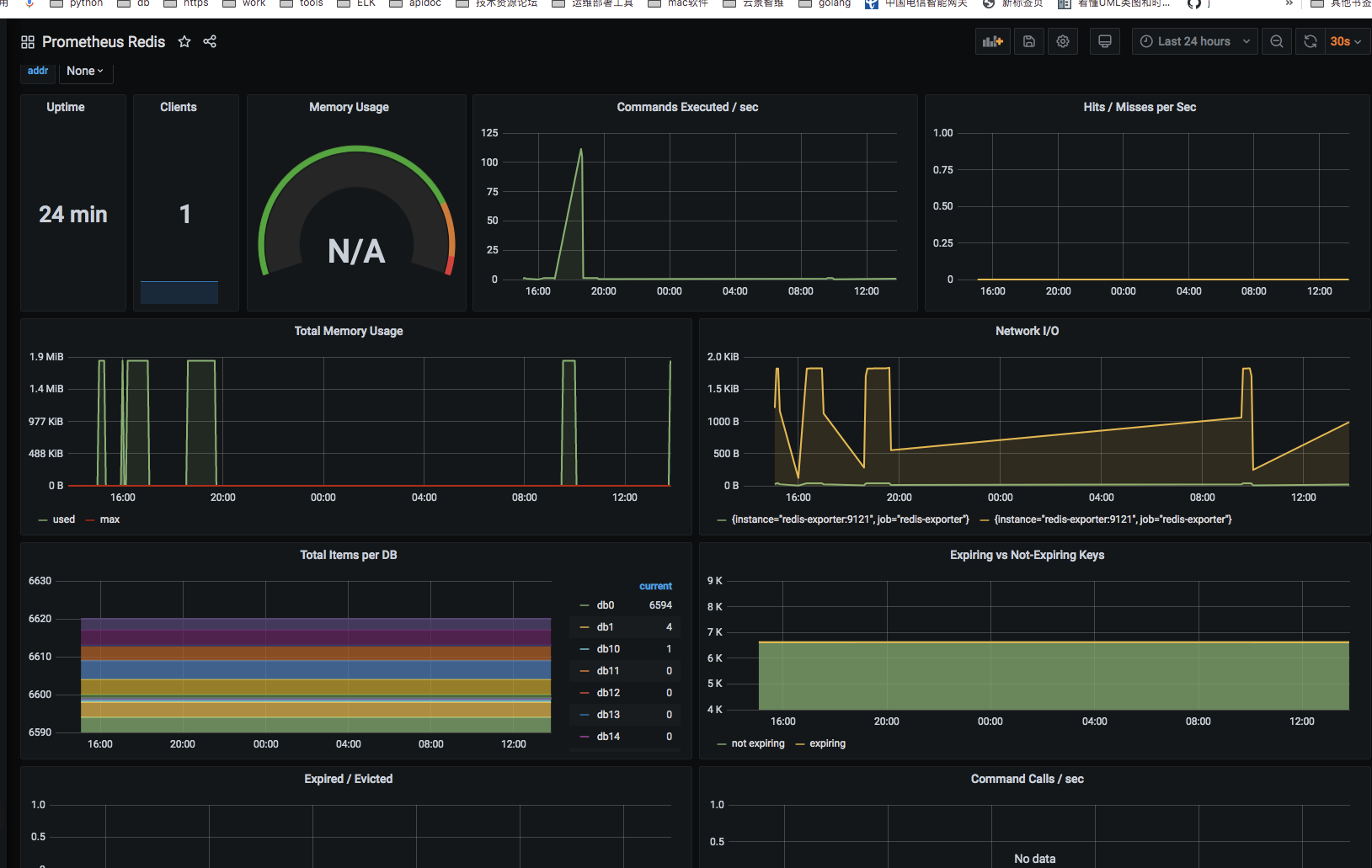The height and width of the screenshot is (868, 1372).
Task: Click the 6594 value for db0
Action: pos(660,605)
